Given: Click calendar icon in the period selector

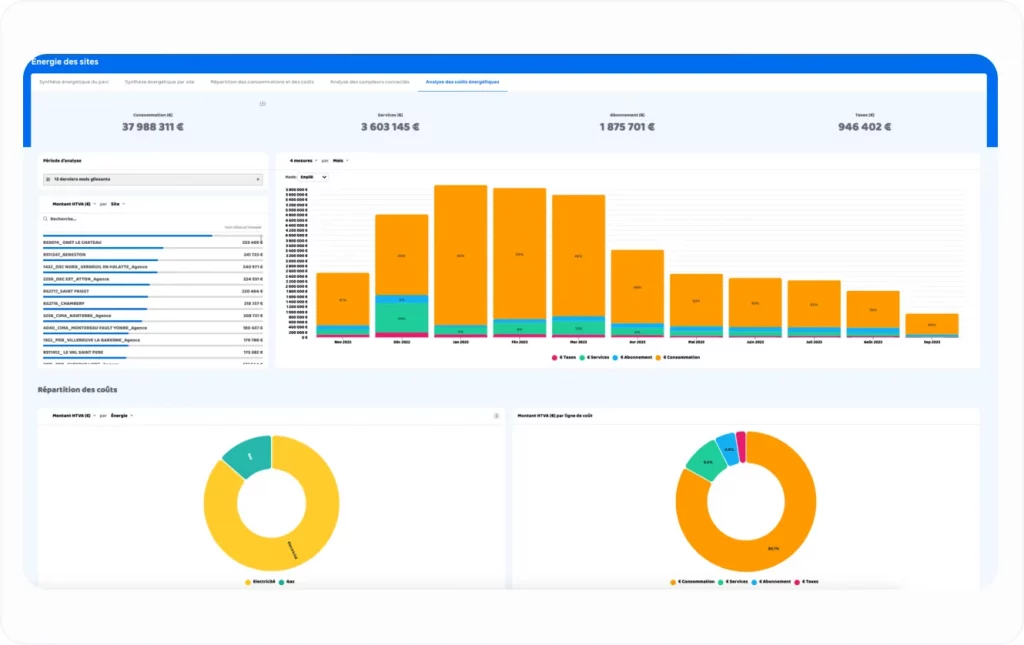Looking at the screenshot, I should (48, 180).
